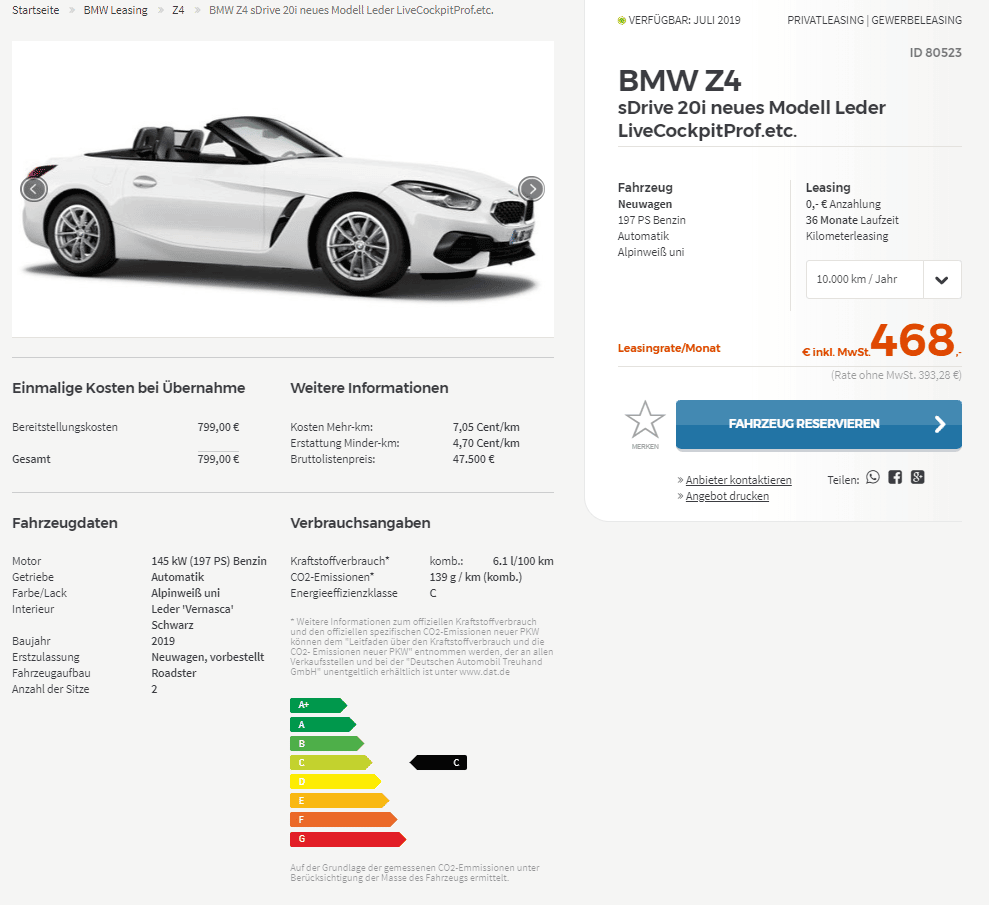Click Kosten Mehr-km value 7,05 Cent/km
This screenshot has width=989, height=905.
point(486,427)
